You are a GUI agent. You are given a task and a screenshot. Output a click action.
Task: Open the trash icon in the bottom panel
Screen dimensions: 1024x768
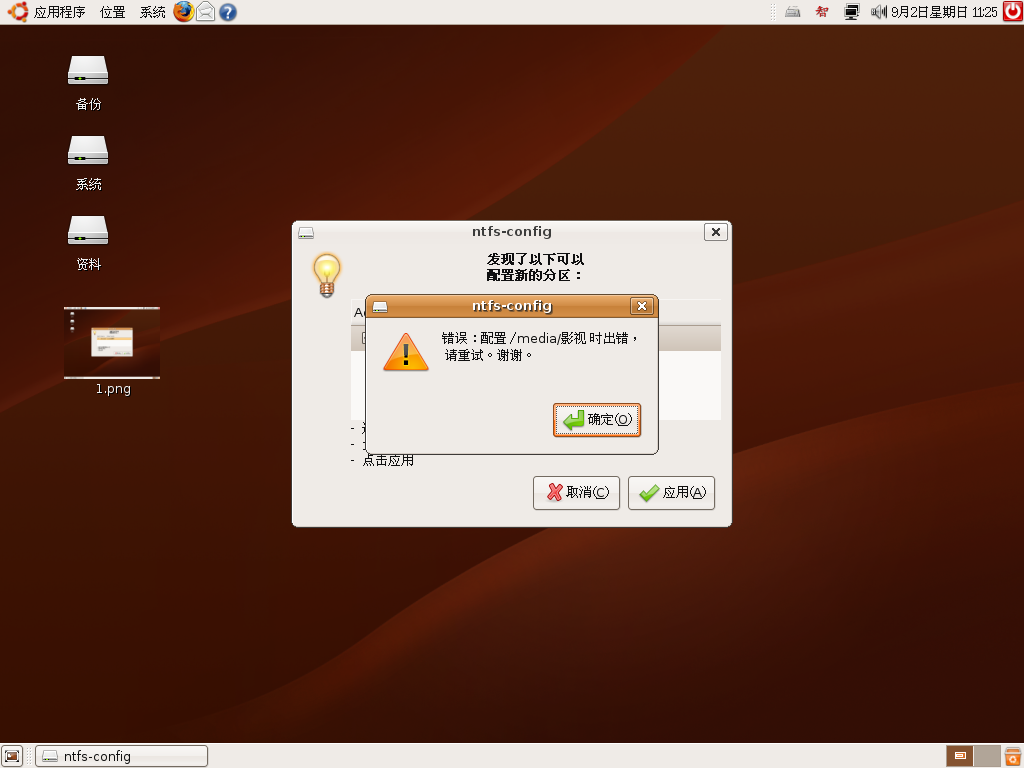1014,756
